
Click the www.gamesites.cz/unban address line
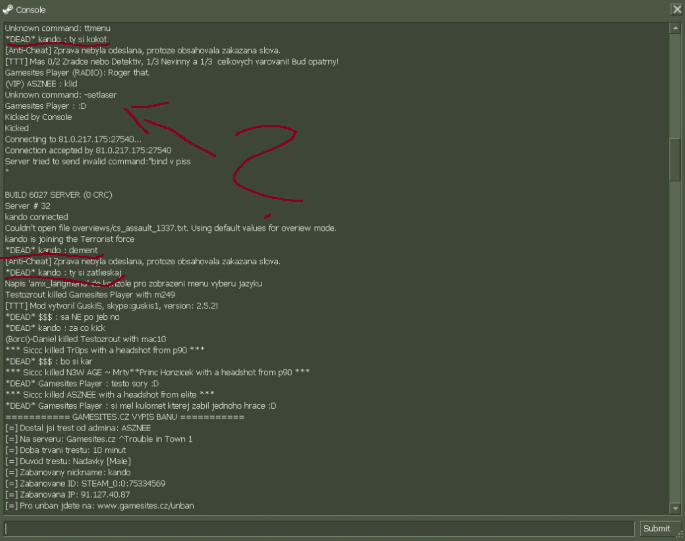[100, 506]
